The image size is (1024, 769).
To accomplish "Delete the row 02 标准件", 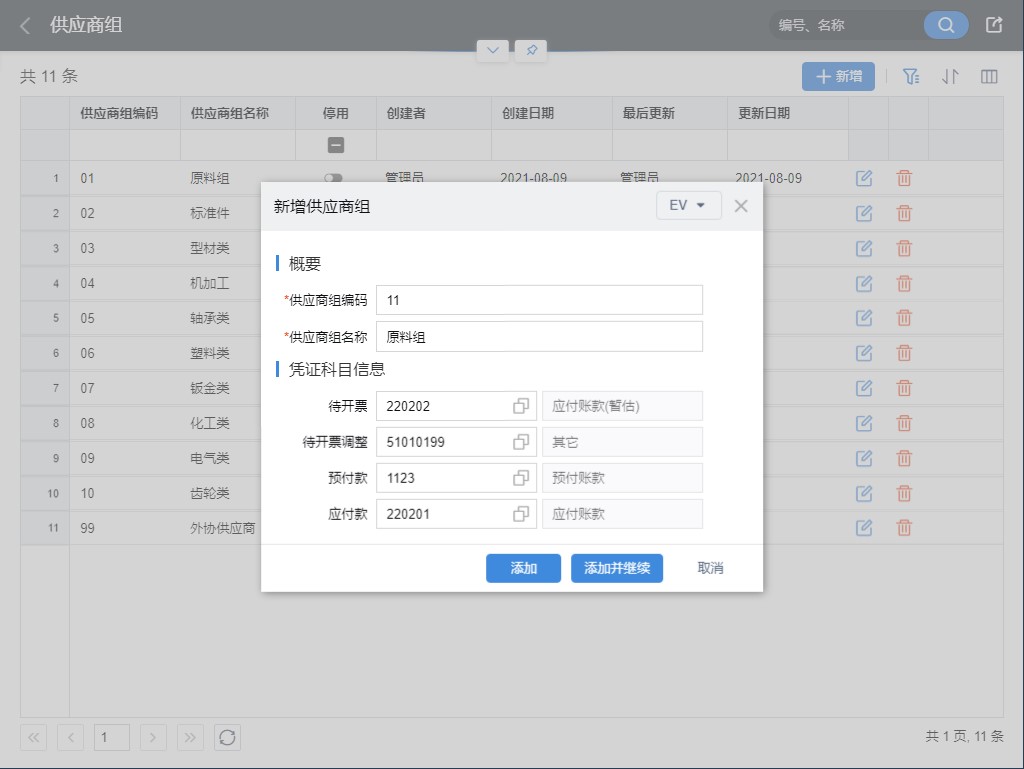I will point(904,213).
